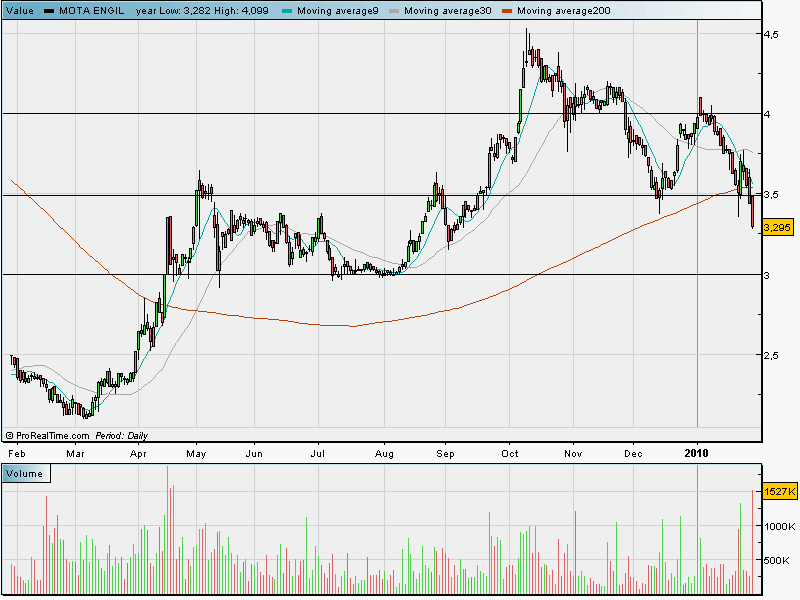800x600 pixels.
Task: Click the Value panel label
Action: coord(20,11)
